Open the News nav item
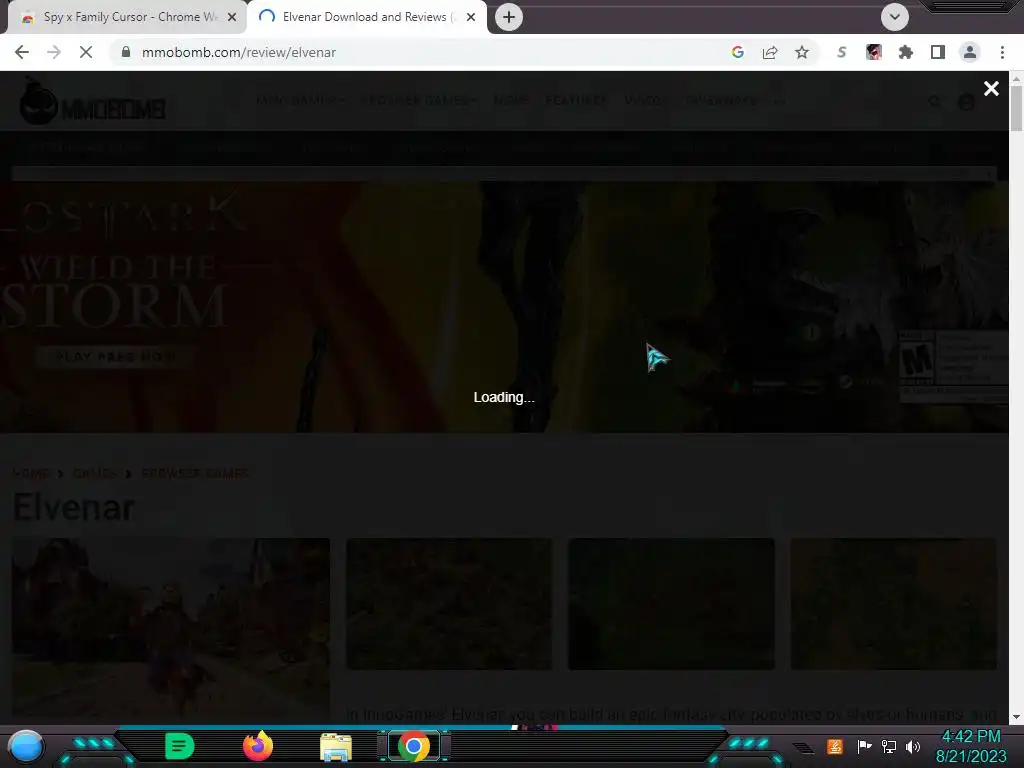The width and height of the screenshot is (1024, 768). tap(511, 101)
